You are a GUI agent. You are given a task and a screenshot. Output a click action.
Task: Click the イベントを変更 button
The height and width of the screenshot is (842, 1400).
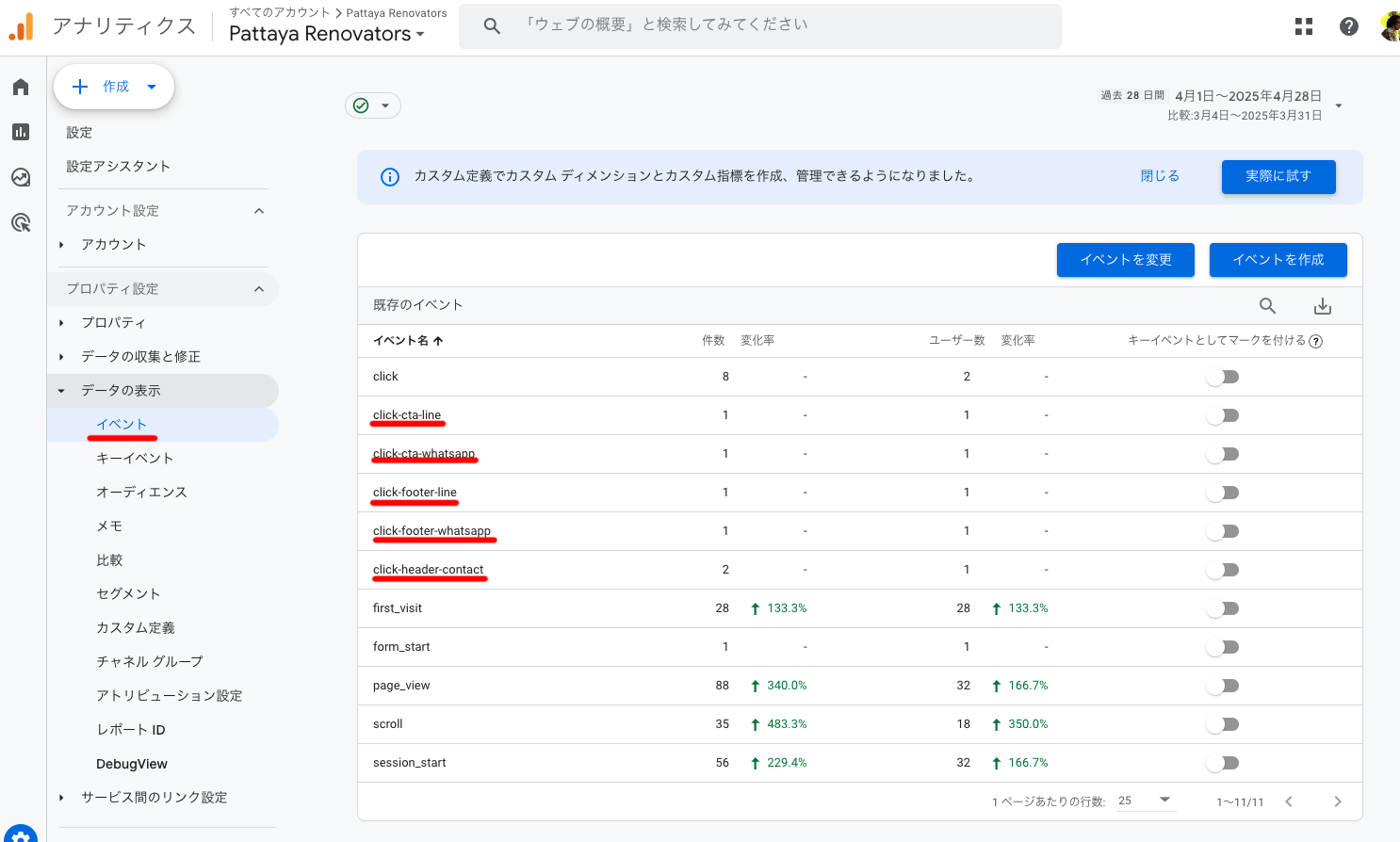[1125, 260]
